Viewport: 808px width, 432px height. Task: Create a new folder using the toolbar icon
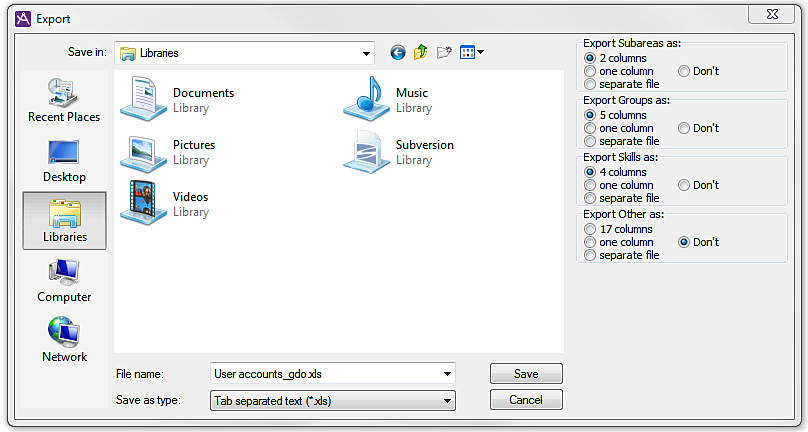click(444, 52)
